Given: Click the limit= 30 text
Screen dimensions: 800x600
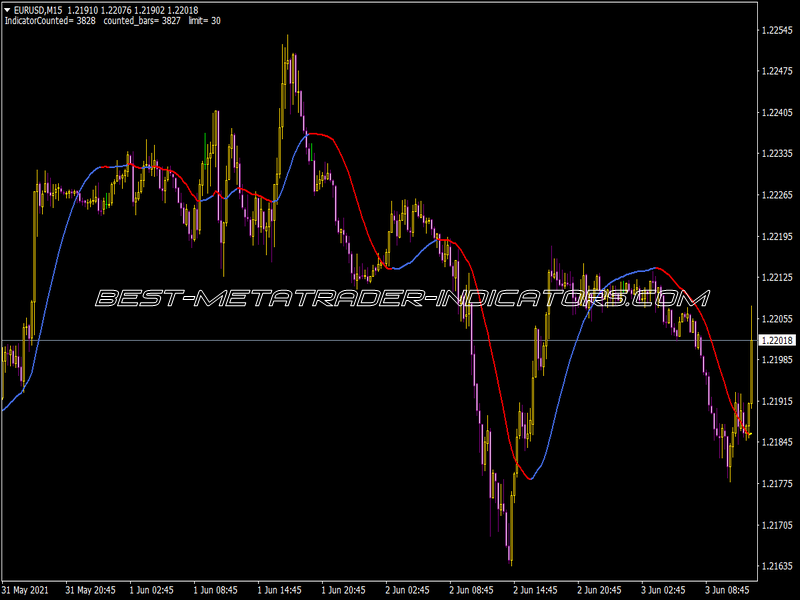Looking at the screenshot, I should (205, 21).
